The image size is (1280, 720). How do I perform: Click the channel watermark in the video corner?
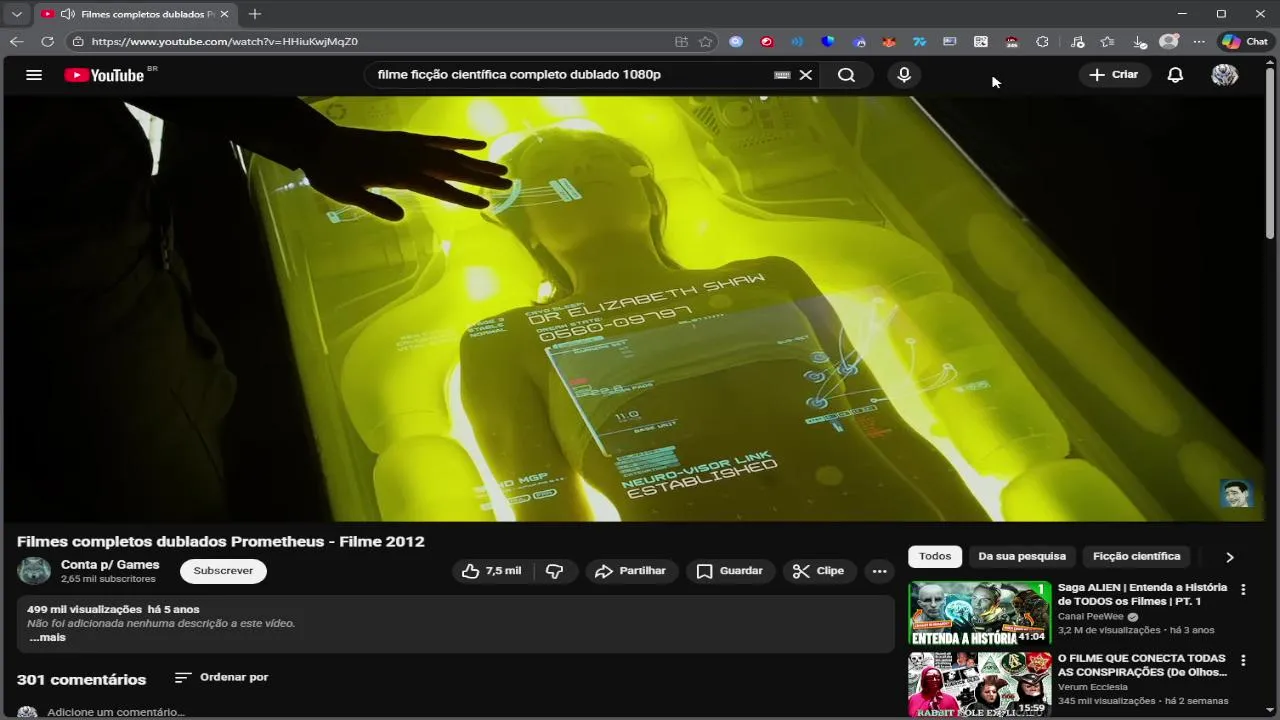tap(1236, 493)
